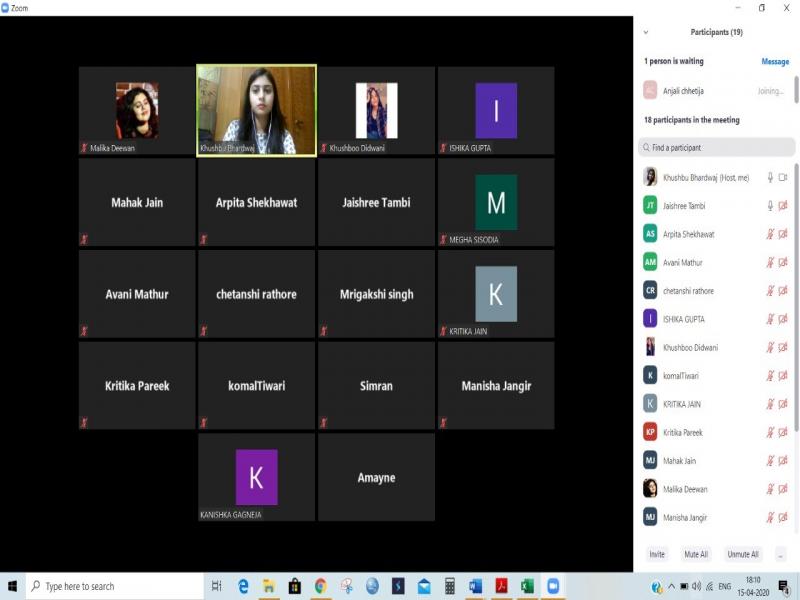800x600 pixels.
Task: Click Khushbu Bhardwaj's microphone icon in participants list
Action: click(x=770, y=177)
